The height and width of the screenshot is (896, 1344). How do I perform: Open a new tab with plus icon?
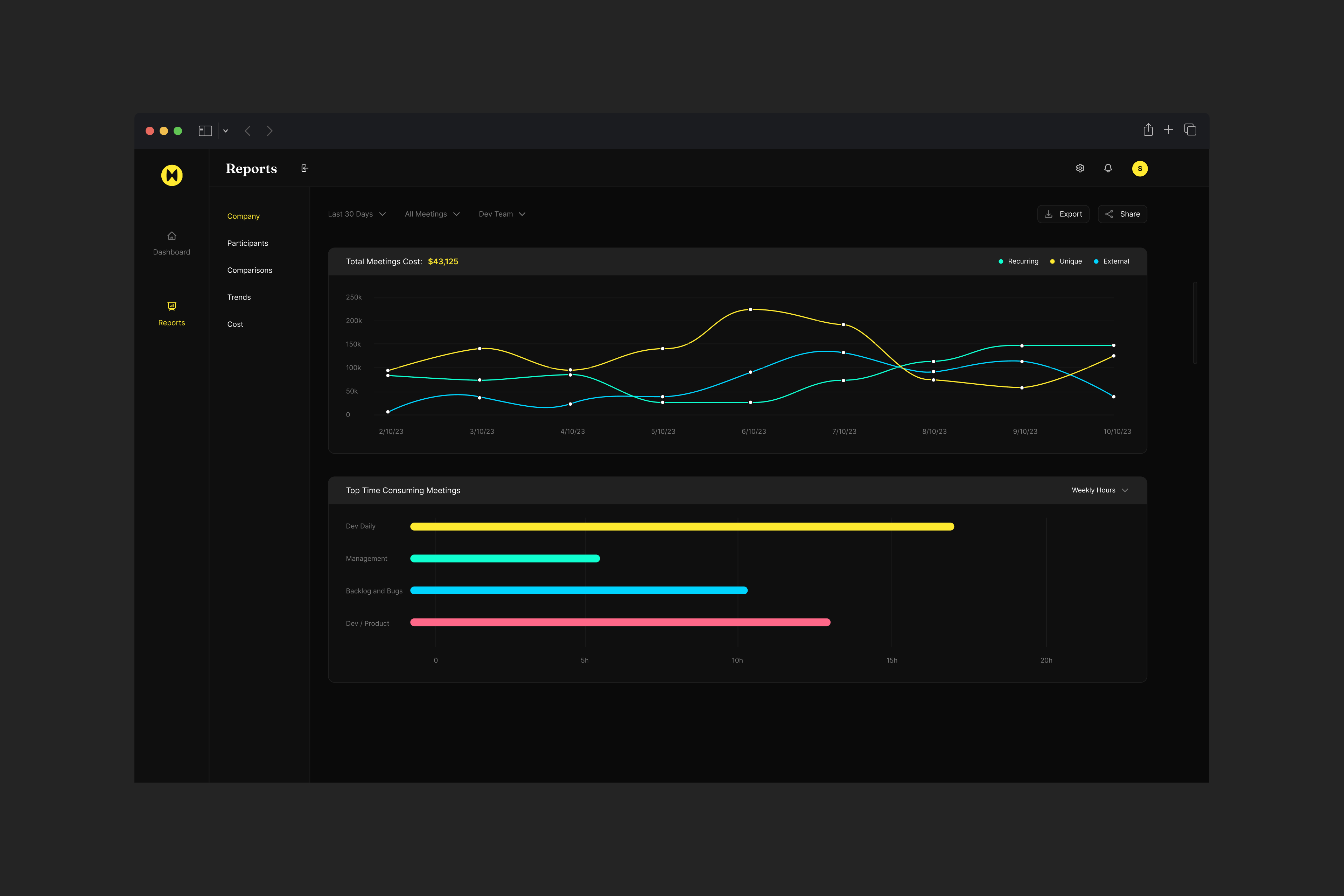(x=1169, y=130)
